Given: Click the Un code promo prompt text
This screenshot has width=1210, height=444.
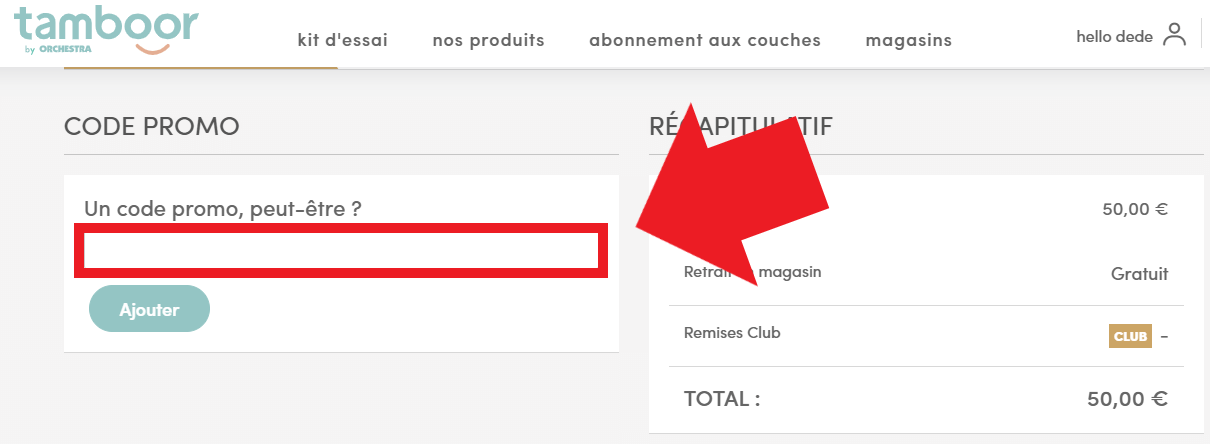Looking at the screenshot, I should point(223,209).
